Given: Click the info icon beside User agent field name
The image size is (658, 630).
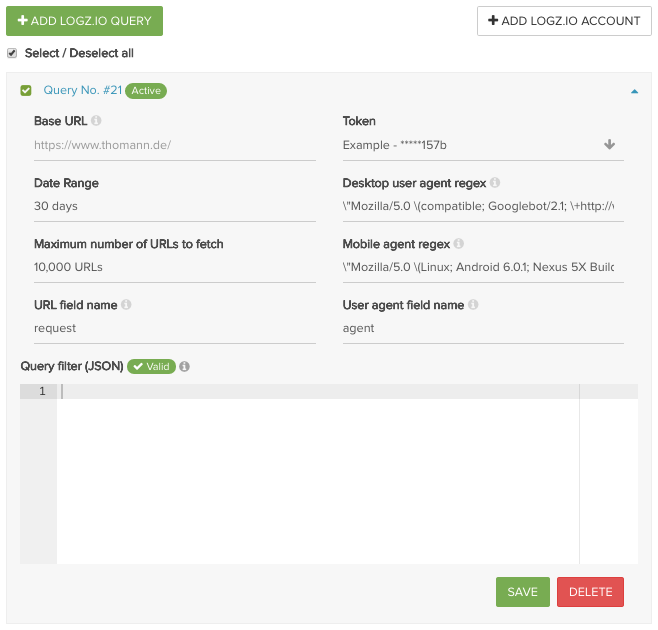Looking at the screenshot, I should (473, 305).
